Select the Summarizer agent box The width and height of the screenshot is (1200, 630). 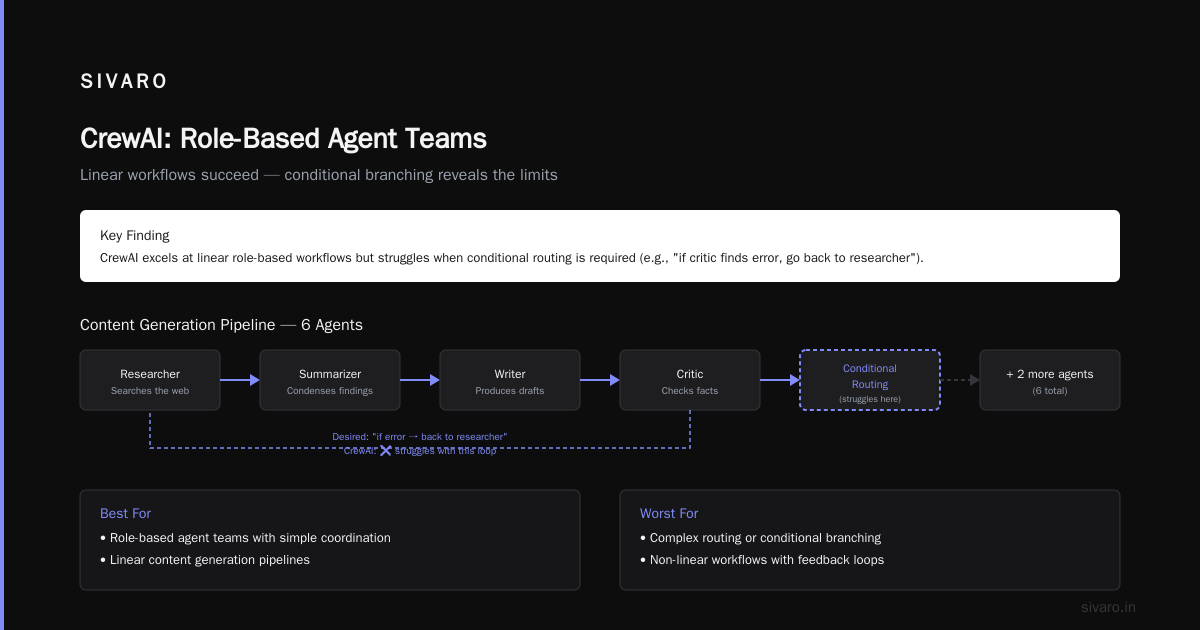[330, 380]
